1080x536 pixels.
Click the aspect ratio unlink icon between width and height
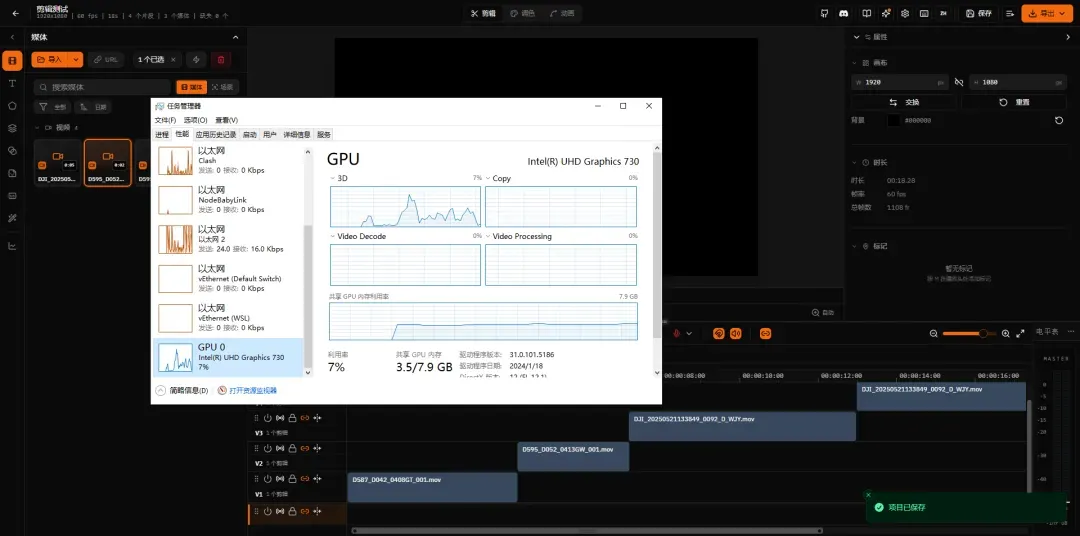pos(959,82)
